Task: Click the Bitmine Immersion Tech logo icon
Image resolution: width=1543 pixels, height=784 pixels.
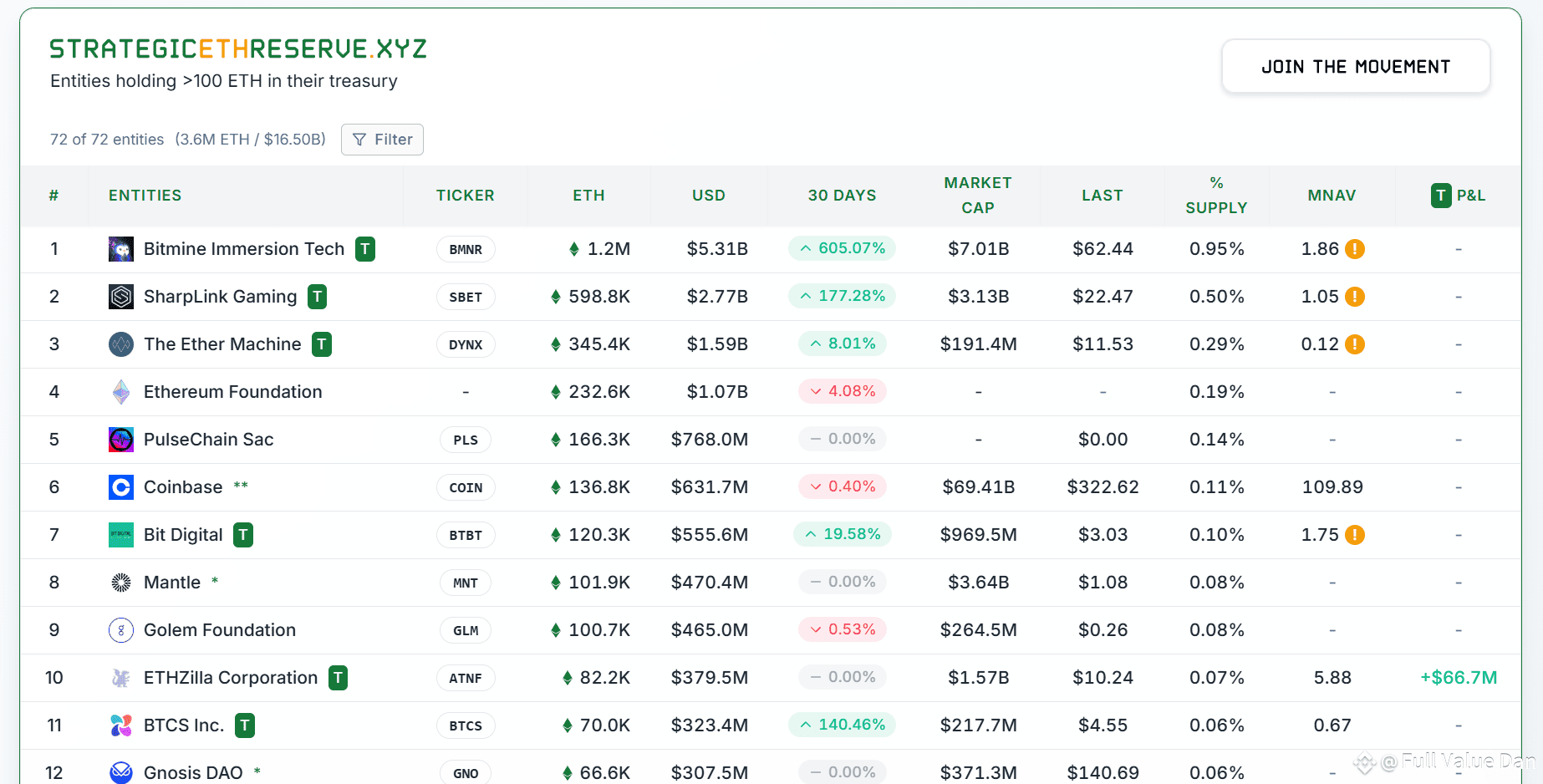Action: 121,249
